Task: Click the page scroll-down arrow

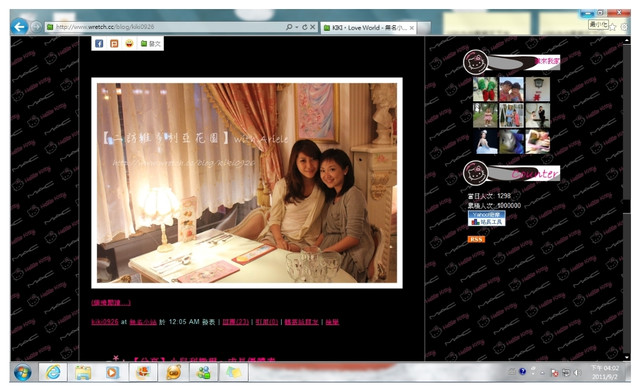Action: click(x=627, y=357)
